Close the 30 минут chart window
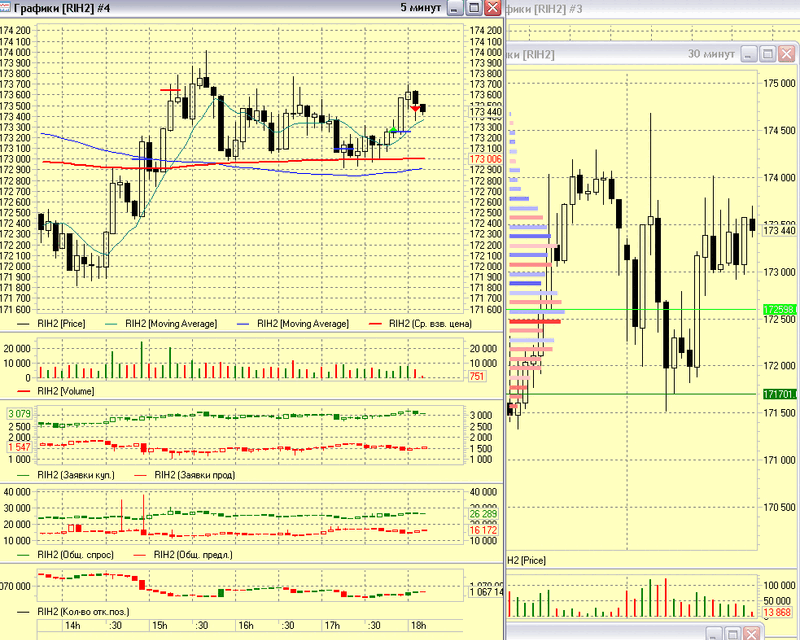 click(x=786, y=54)
